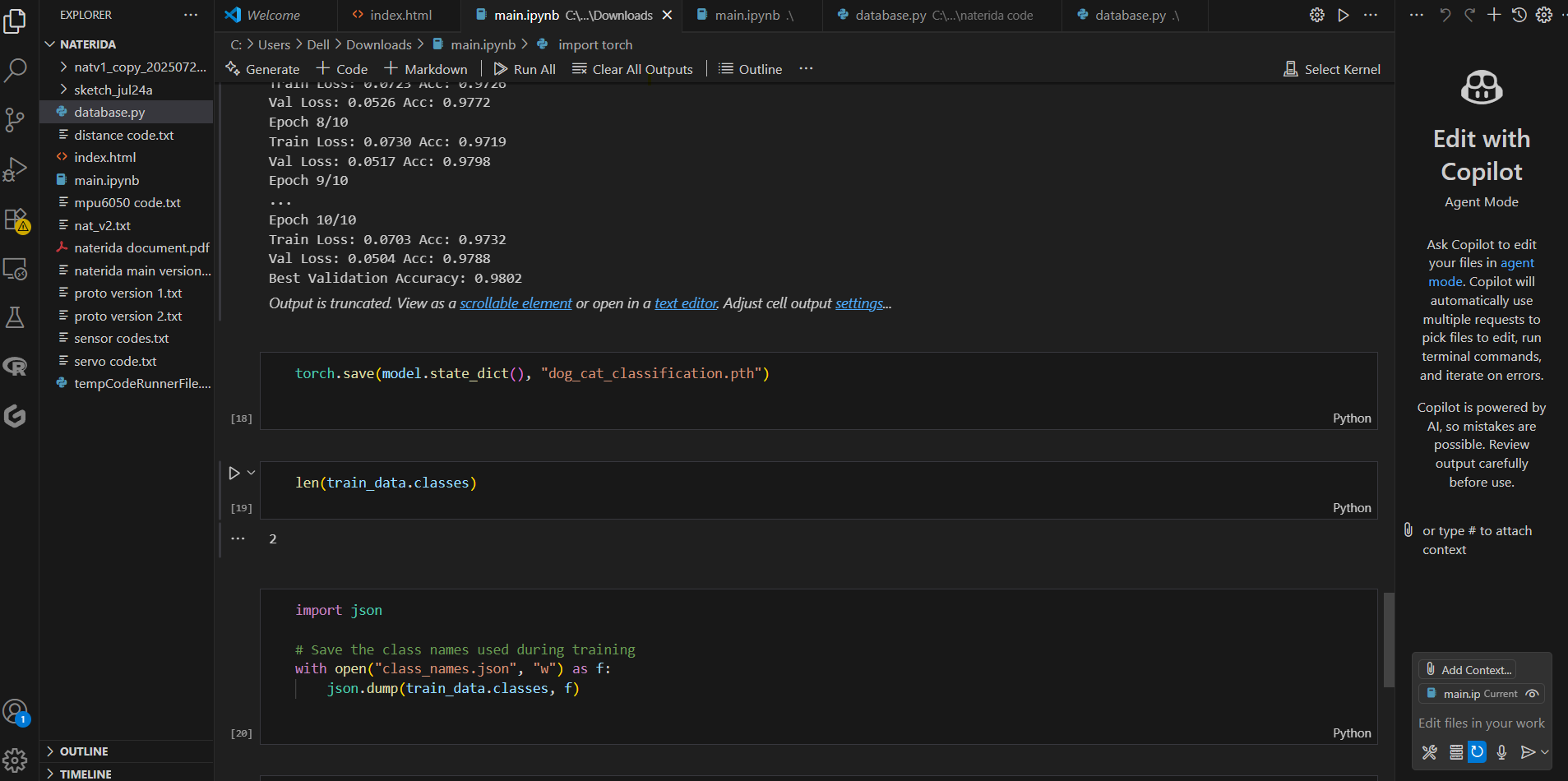Click Select Kernel button

coord(1332,69)
